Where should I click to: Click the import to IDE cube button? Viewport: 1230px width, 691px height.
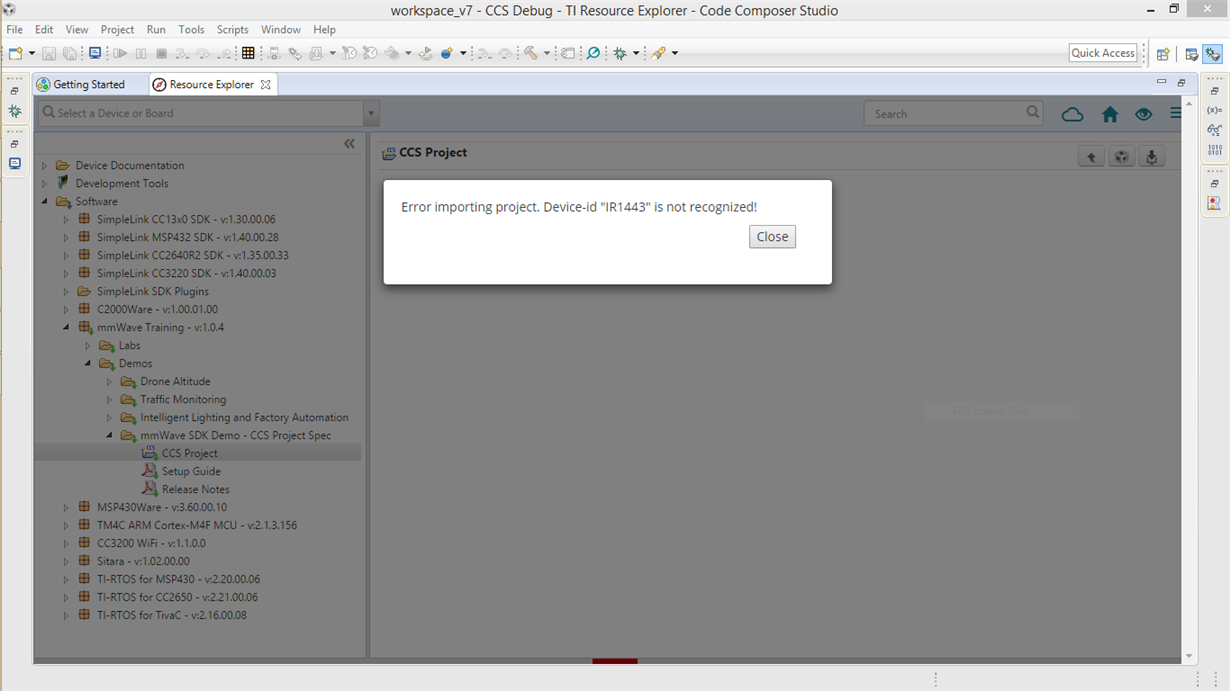pos(1122,157)
